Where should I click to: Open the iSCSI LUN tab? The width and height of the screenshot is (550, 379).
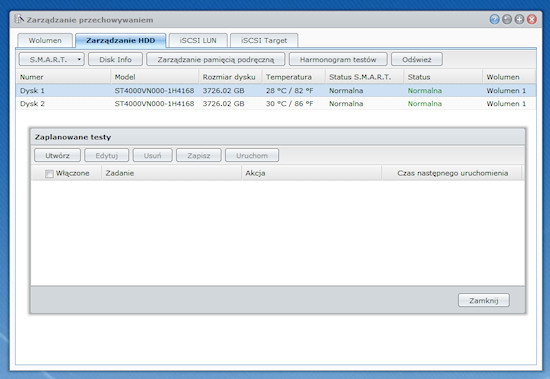(x=198, y=40)
